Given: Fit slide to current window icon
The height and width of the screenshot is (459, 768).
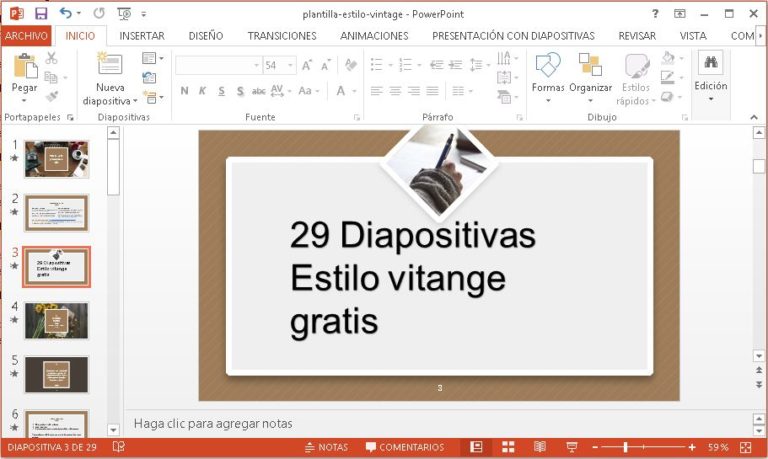Looking at the screenshot, I should [746, 447].
